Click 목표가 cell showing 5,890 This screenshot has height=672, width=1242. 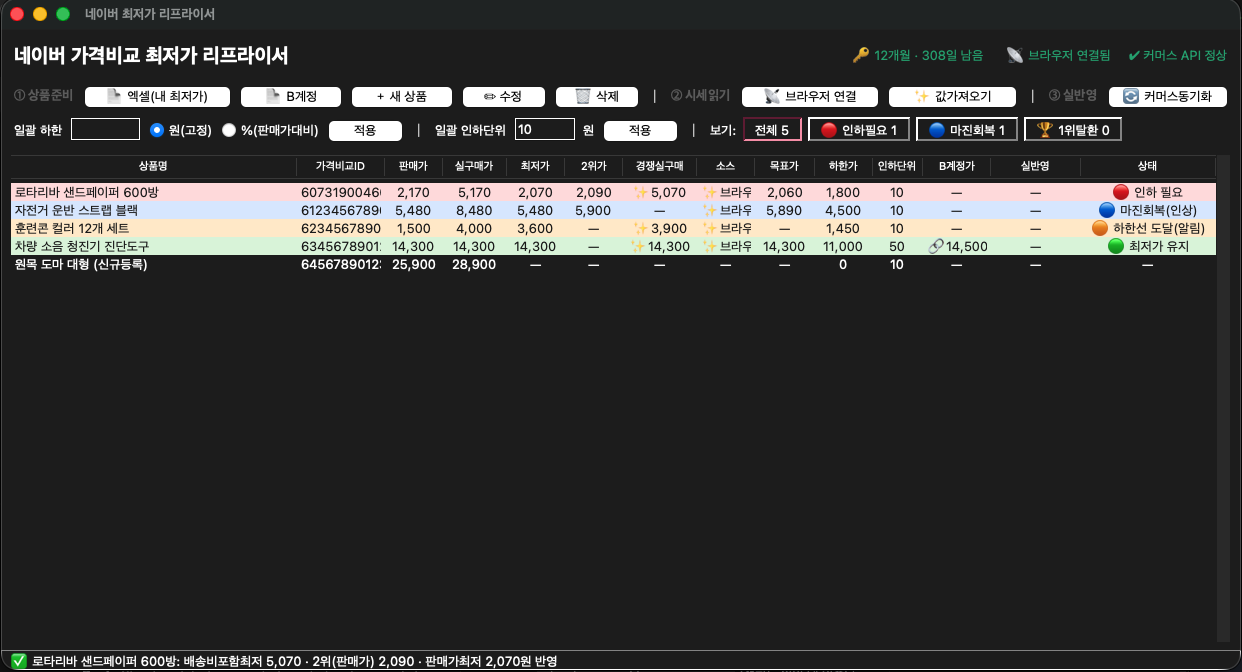coord(784,210)
